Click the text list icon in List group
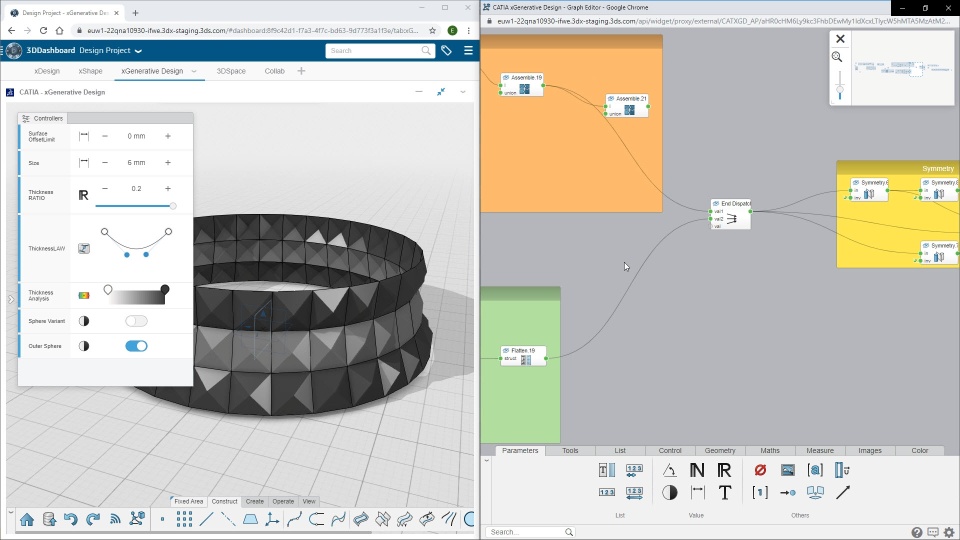Image resolution: width=960 pixels, height=540 pixels. tap(607, 470)
